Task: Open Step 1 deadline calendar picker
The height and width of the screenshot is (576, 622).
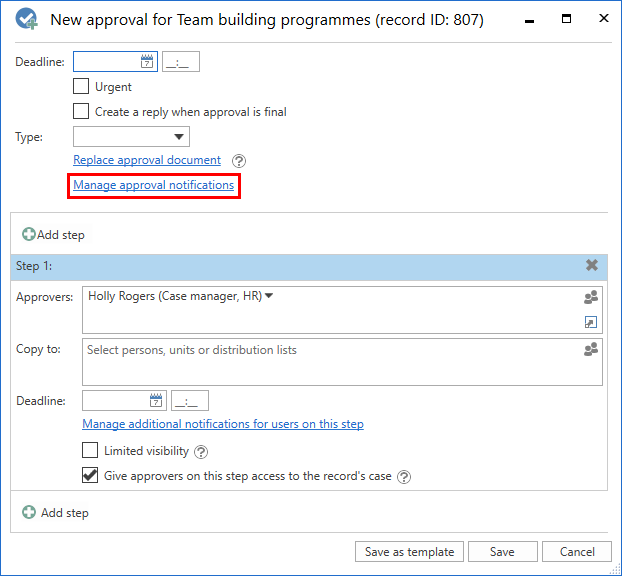Action: (156, 401)
